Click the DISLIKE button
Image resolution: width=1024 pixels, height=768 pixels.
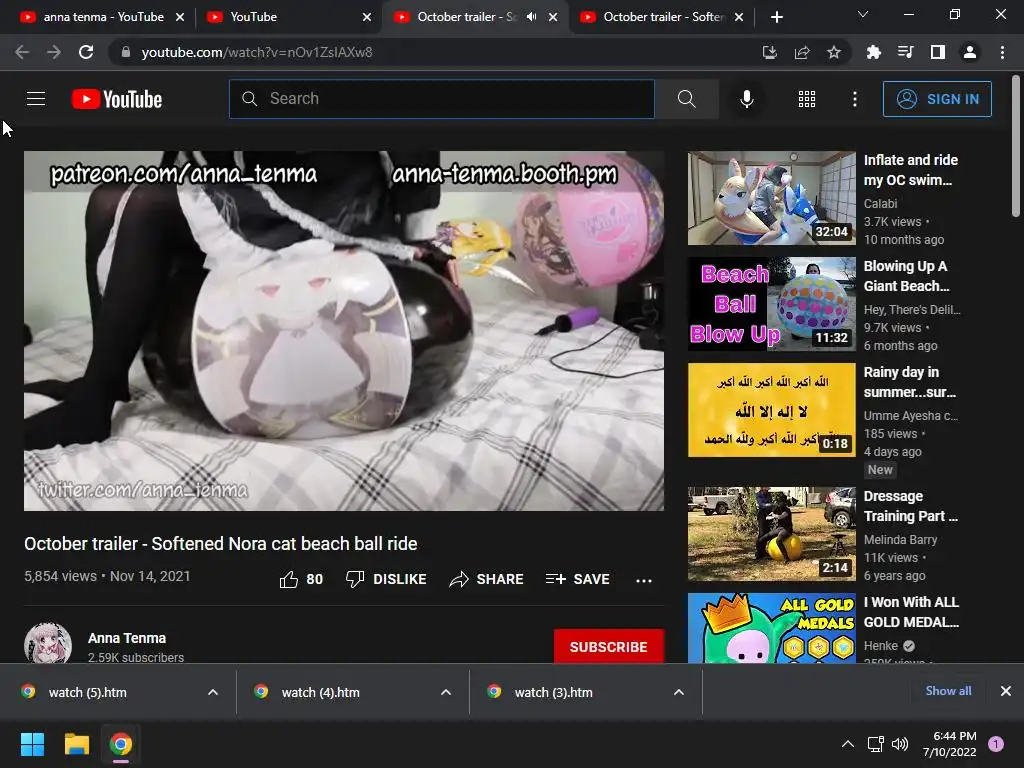386,579
